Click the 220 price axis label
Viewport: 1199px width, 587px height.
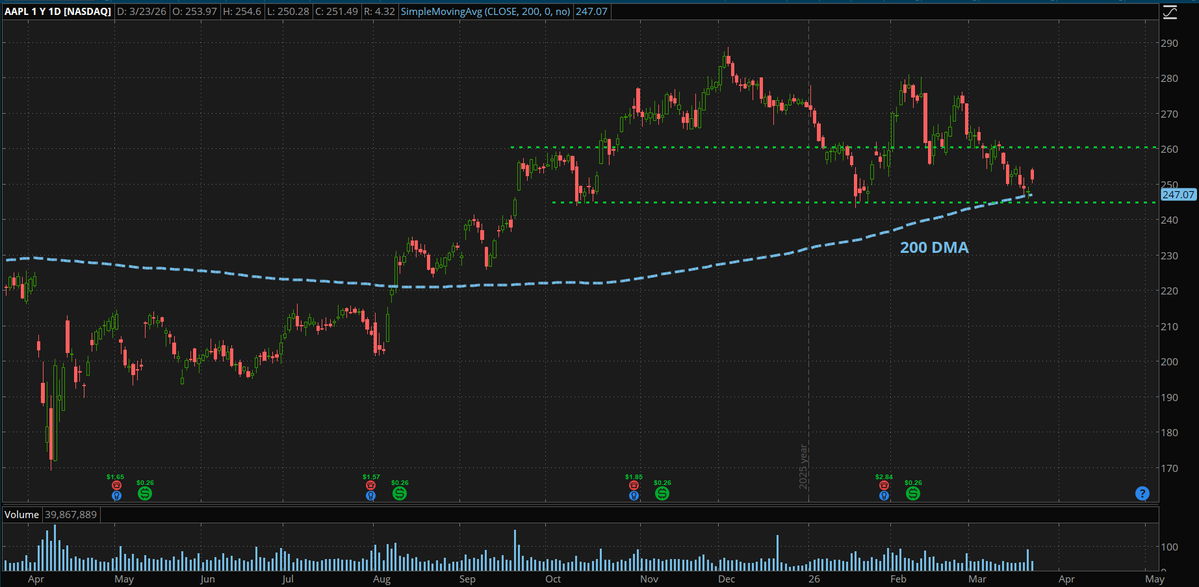[1170, 291]
